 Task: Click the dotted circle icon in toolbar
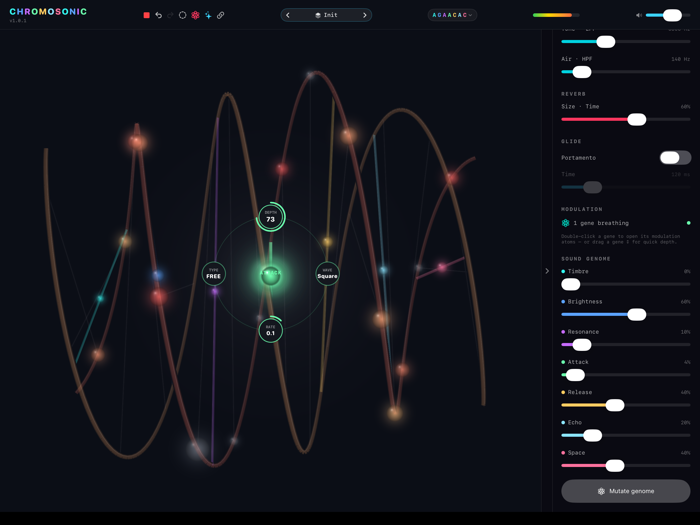pos(183,15)
